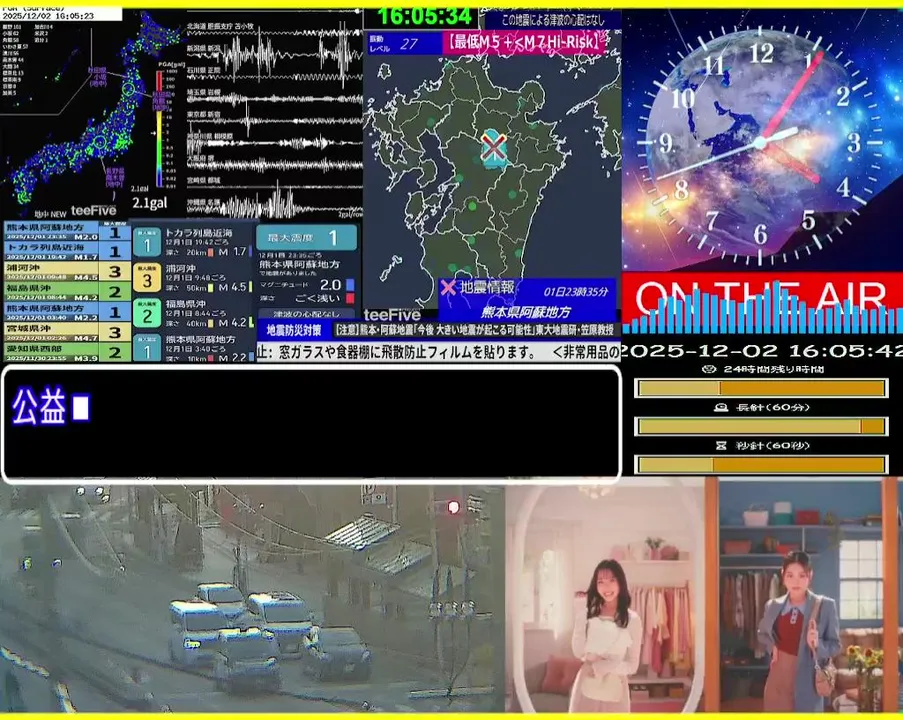Image resolution: width=903 pixels, height=720 pixels.
Task: Click the PGA(gal) color scale bar
Action: pos(159,128)
